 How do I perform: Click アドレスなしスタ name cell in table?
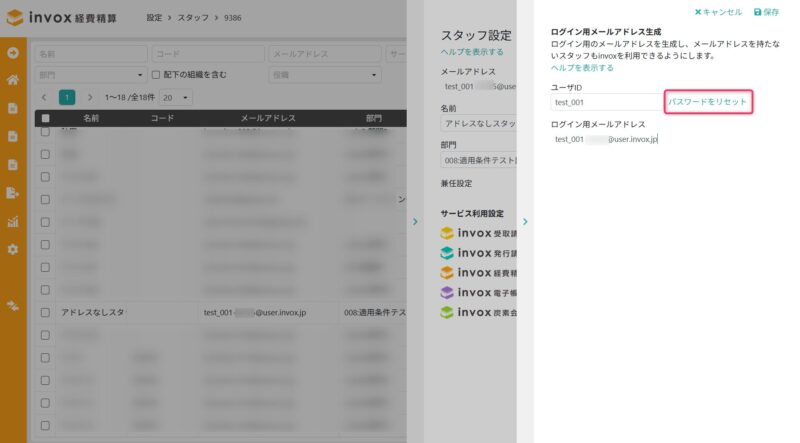93,312
